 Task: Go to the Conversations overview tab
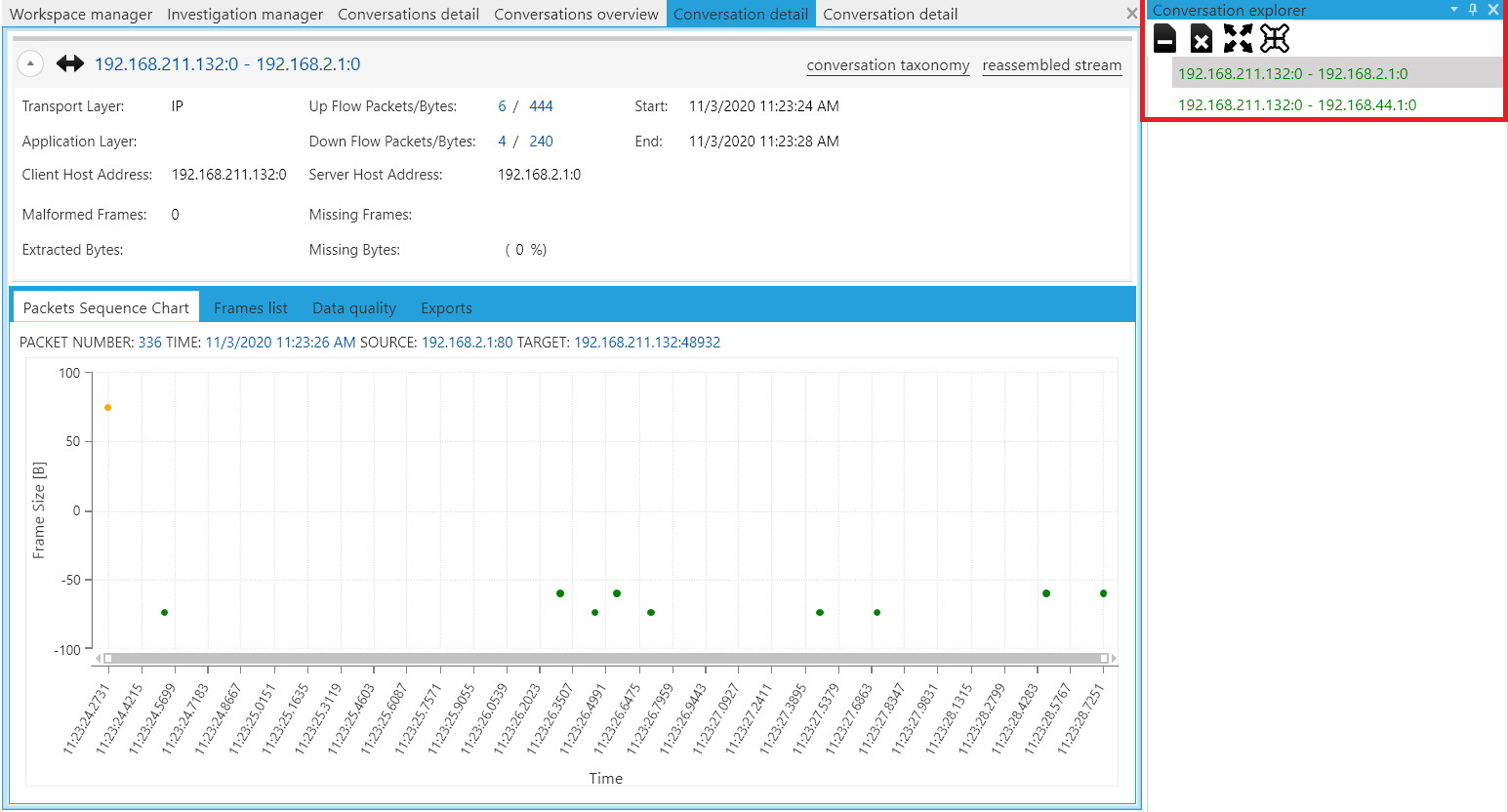click(x=576, y=15)
